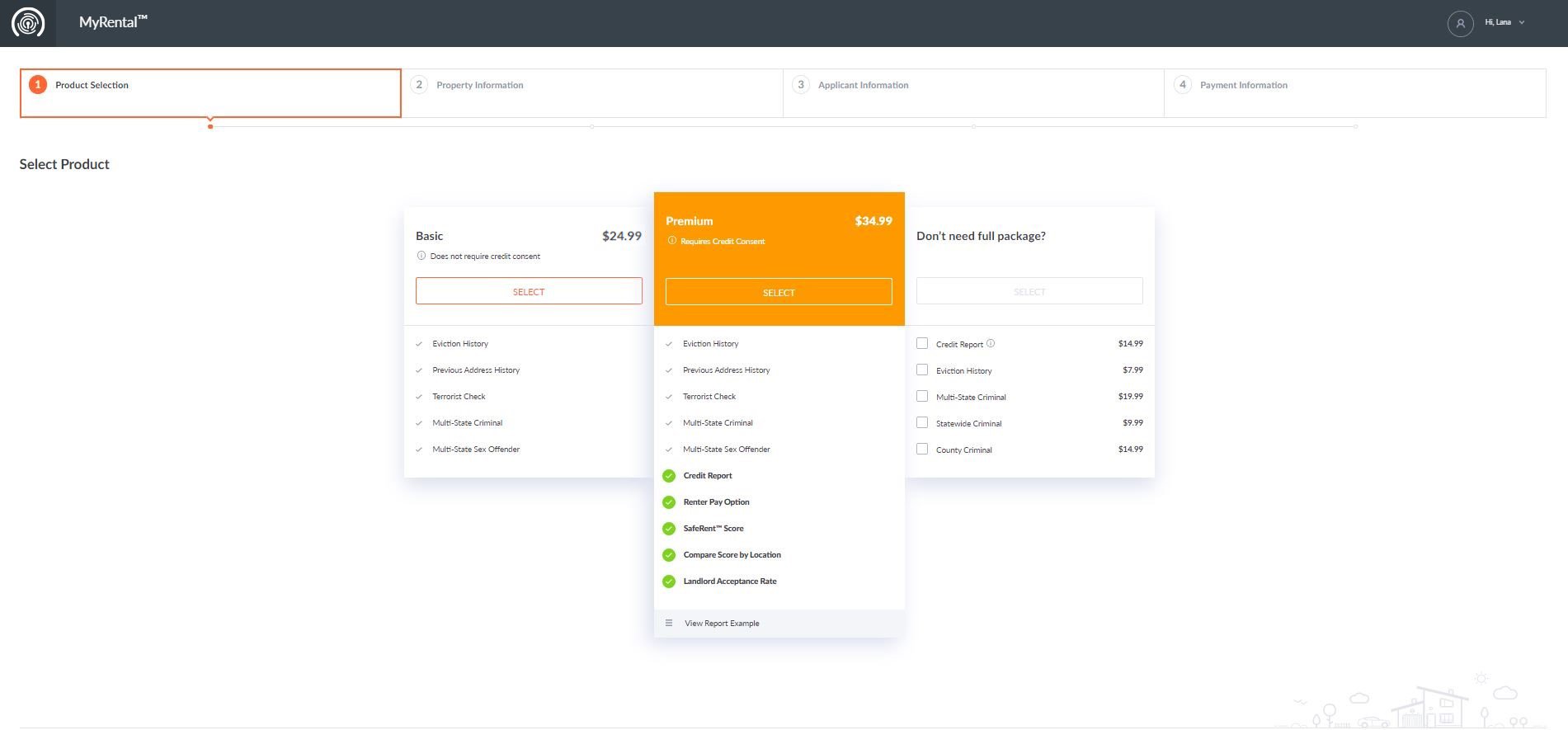Click the Statewide Criminal $9.99 price
The width and height of the screenshot is (1568, 730).
[x=1132, y=422]
